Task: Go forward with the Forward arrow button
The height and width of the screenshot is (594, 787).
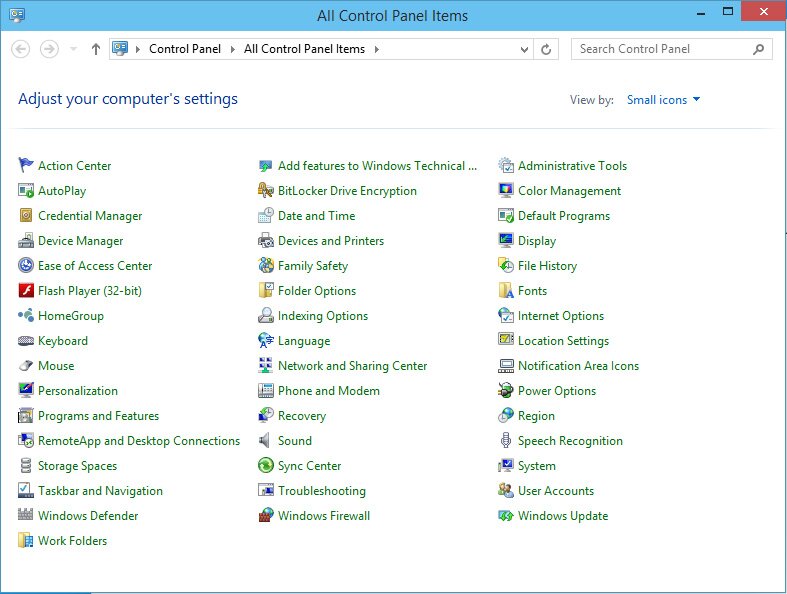Action: [x=49, y=49]
